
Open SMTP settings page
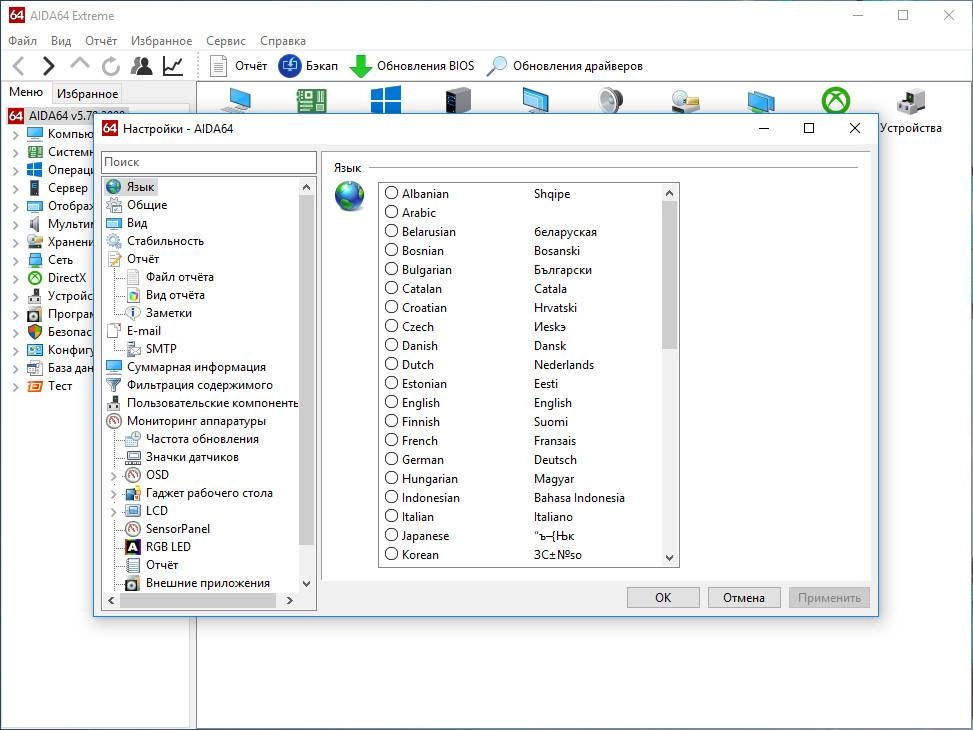click(161, 349)
